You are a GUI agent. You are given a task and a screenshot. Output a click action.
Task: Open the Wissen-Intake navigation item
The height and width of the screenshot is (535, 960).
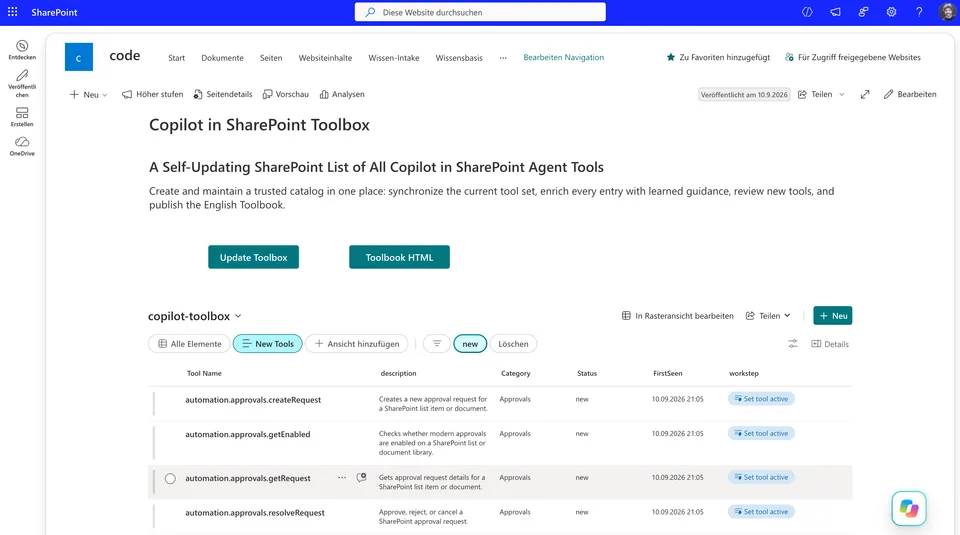tap(394, 58)
